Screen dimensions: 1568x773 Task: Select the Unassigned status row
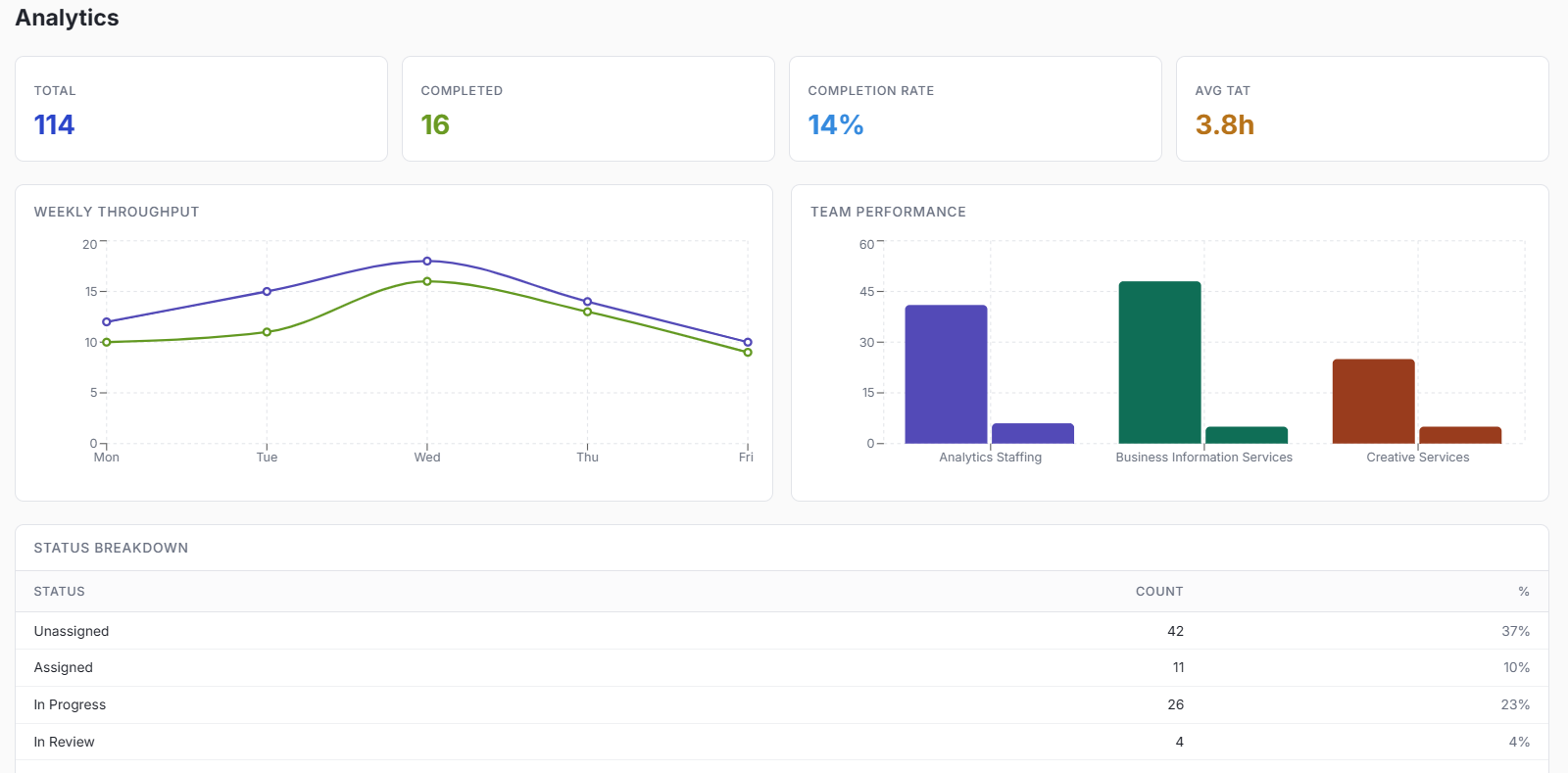pyautogui.click(x=782, y=631)
